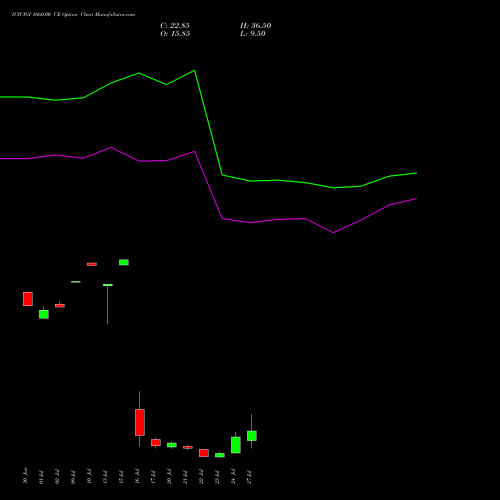
Task: Click the high value H: 36.50
Action: (255, 26)
